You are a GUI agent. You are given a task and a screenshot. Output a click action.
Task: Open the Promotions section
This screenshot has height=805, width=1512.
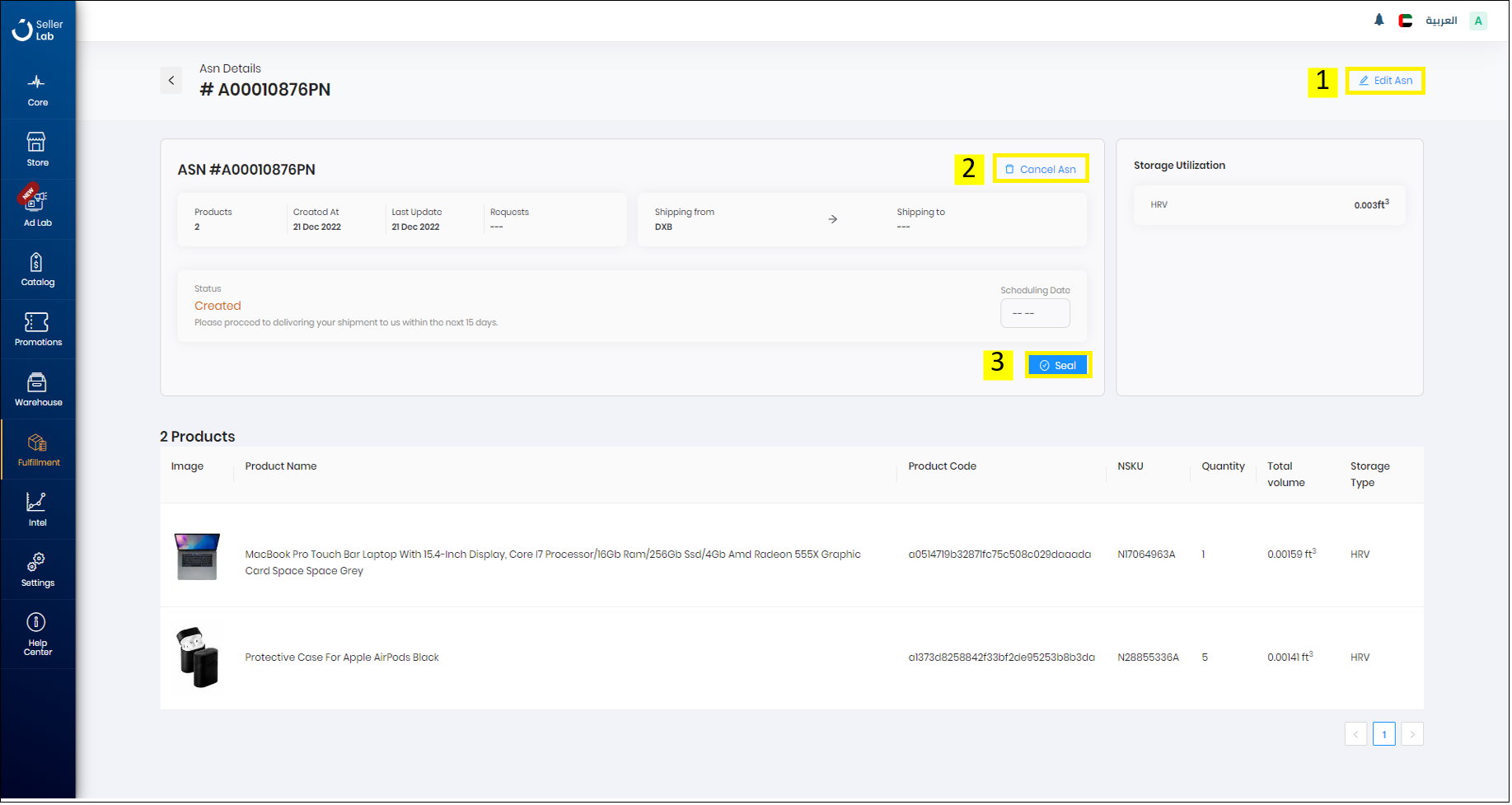point(37,329)
